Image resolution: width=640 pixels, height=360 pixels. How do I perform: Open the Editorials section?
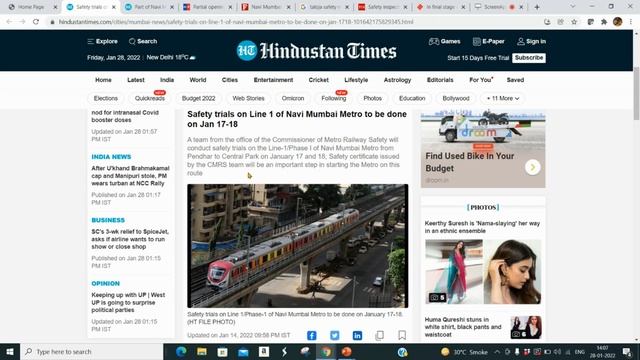click(x=440, y=80)
